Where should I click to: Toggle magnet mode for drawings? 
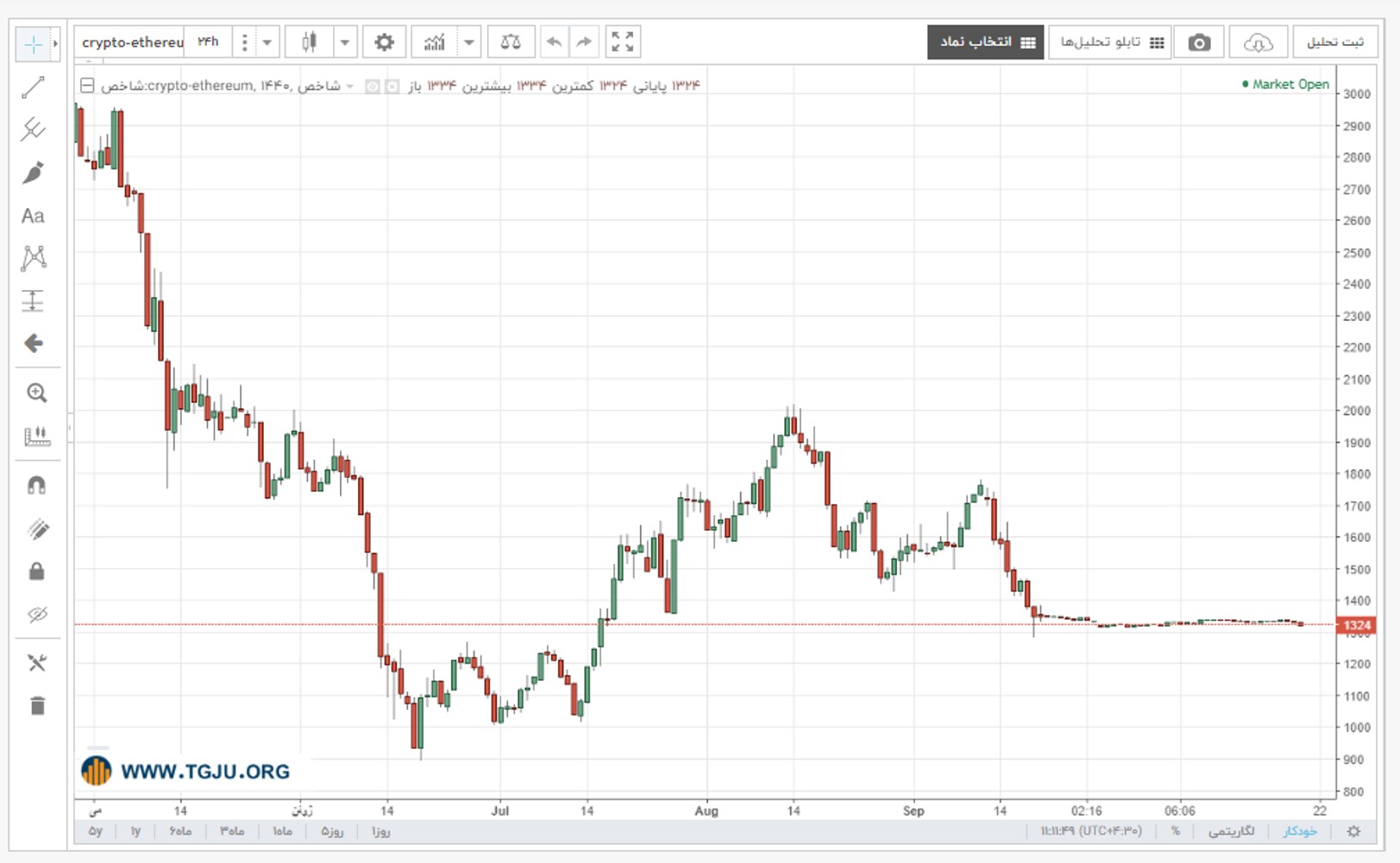(x=37, y=486)
